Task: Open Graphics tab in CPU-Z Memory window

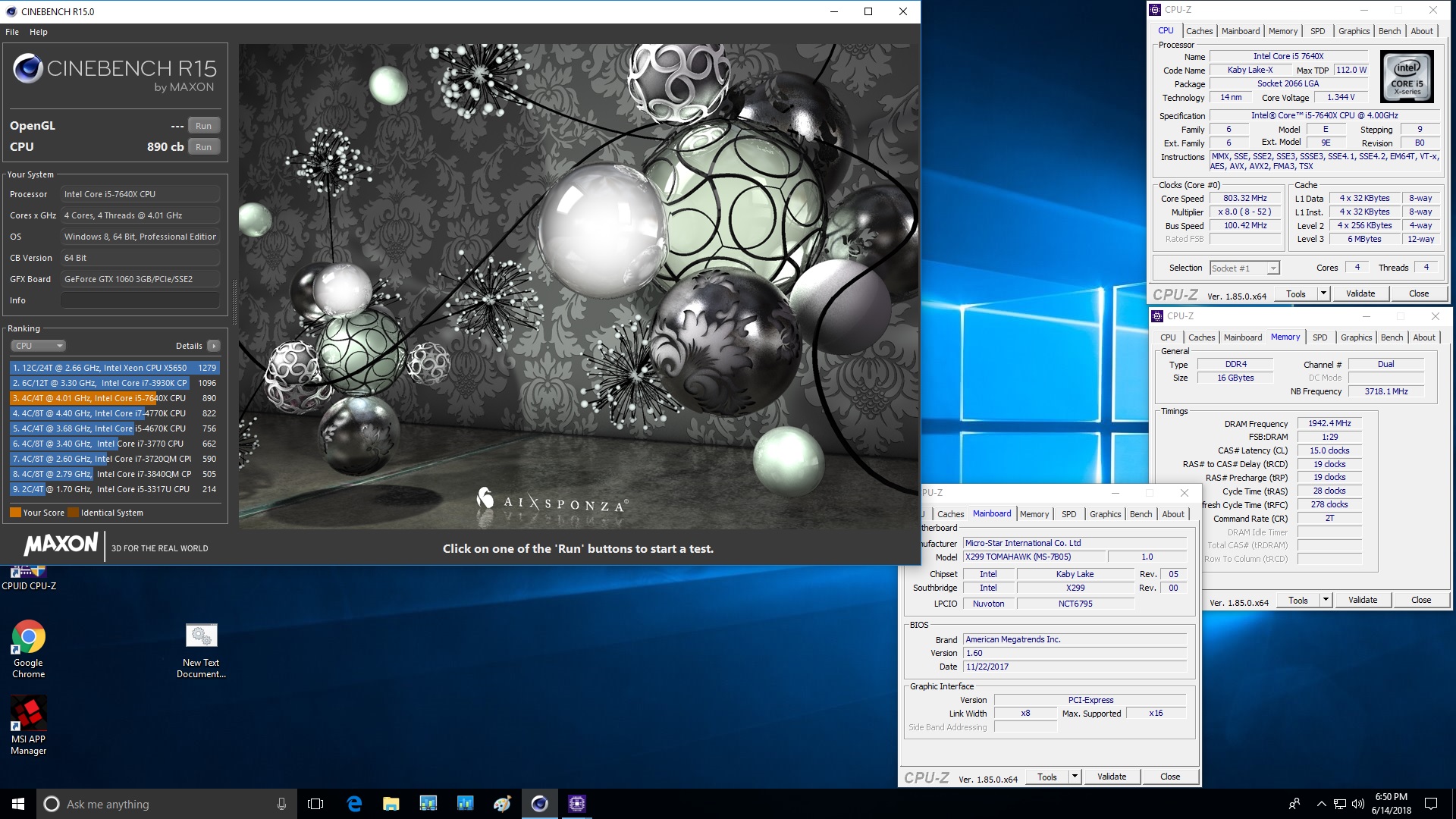Action: (1356, 337)
